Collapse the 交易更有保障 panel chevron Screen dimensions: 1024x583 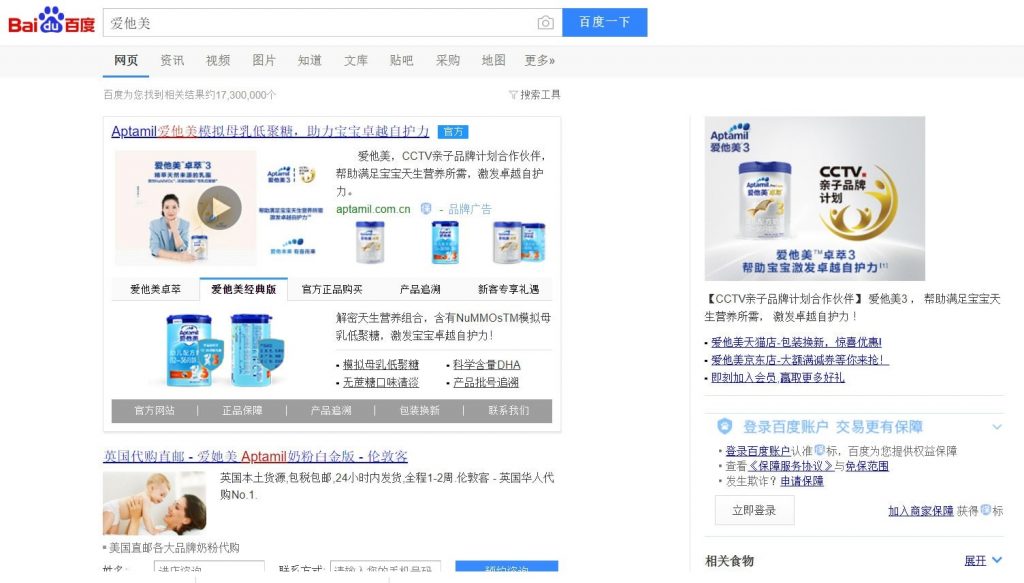click(997, 427)
